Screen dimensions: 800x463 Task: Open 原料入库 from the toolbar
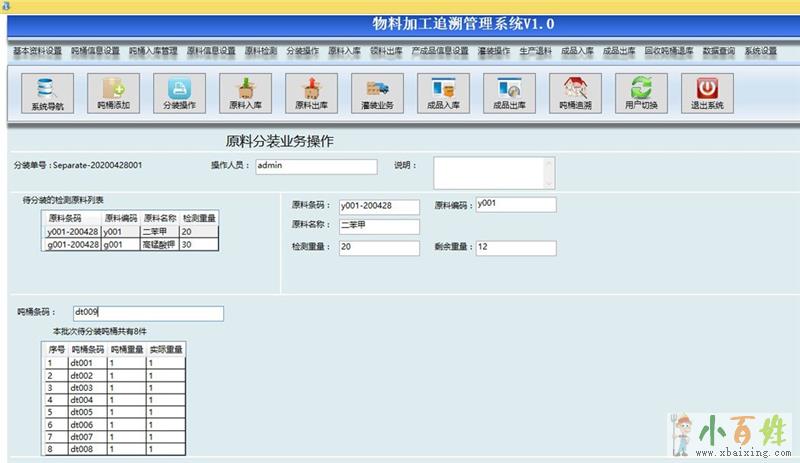click(245, 92)
